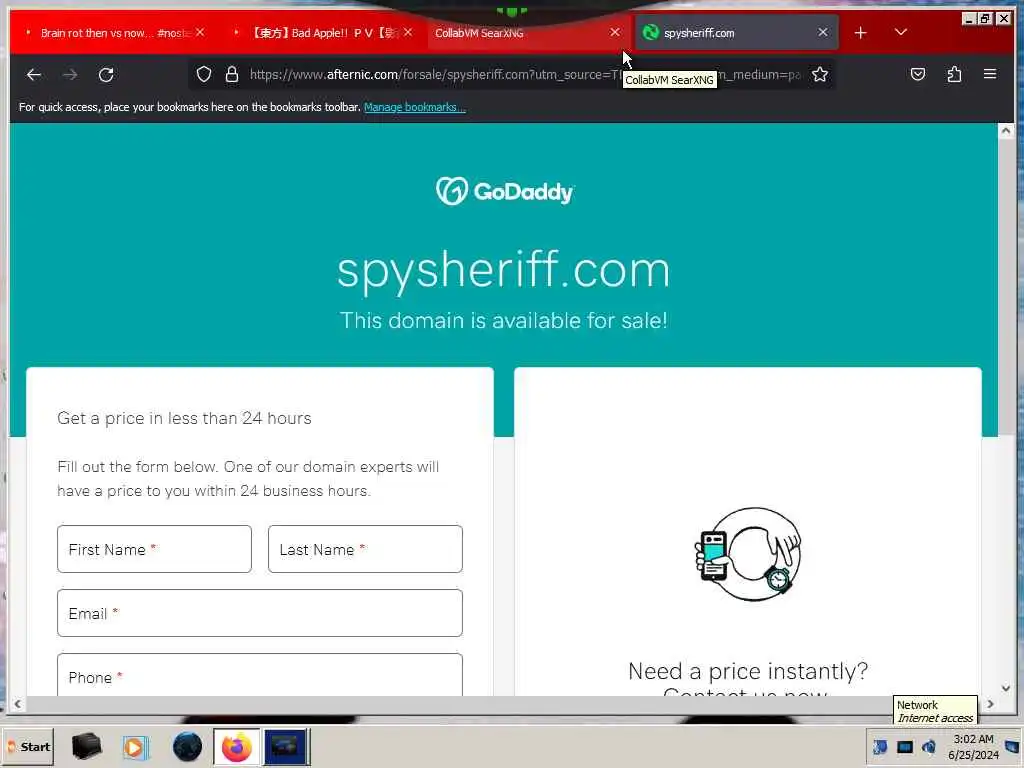This screenshot has width=1024, height=768.
Task: Launch the media player taskbar icon
Action: 135,747
